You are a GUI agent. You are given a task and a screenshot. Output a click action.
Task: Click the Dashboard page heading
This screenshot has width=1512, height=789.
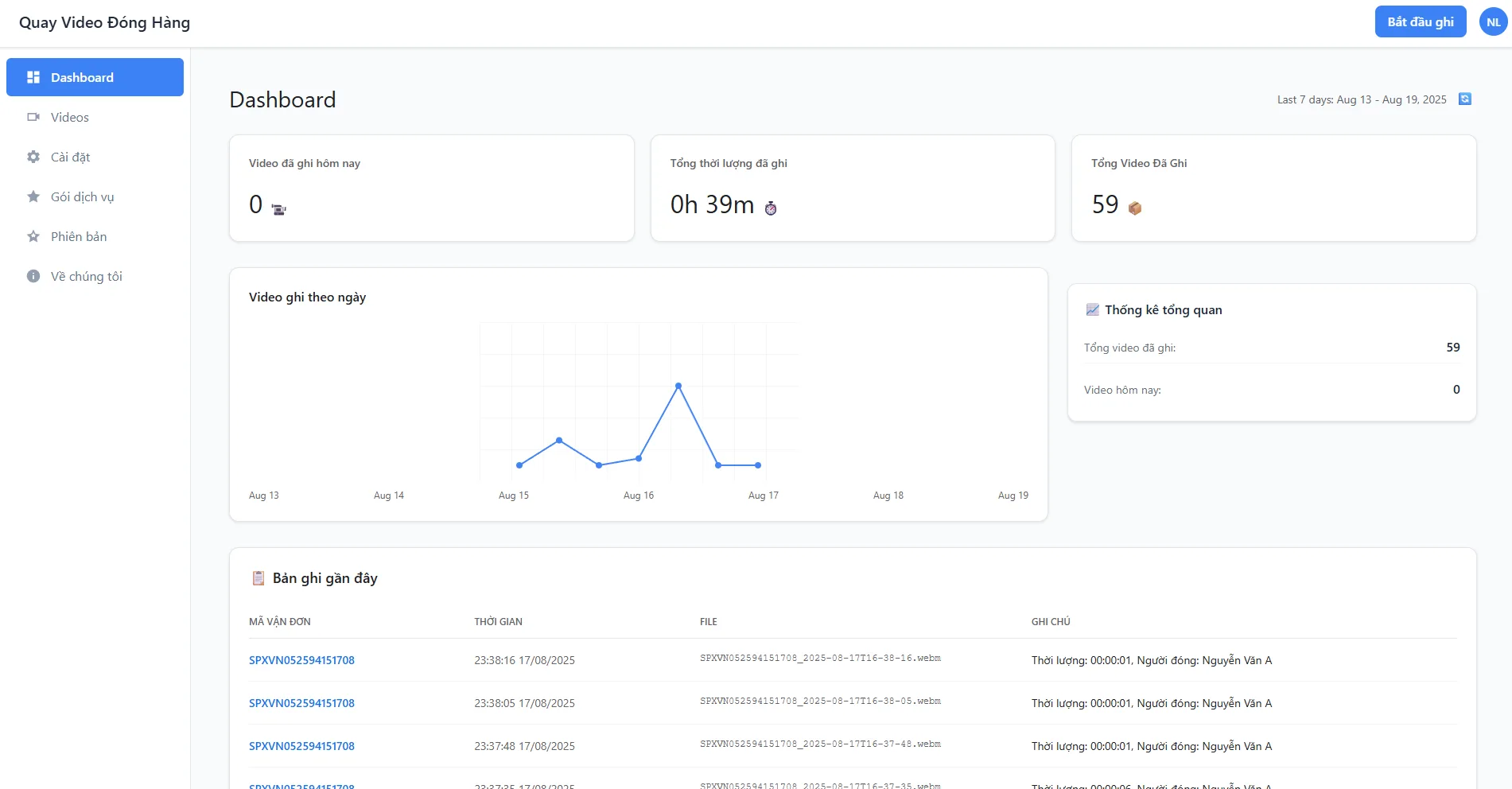coord(282,99)
